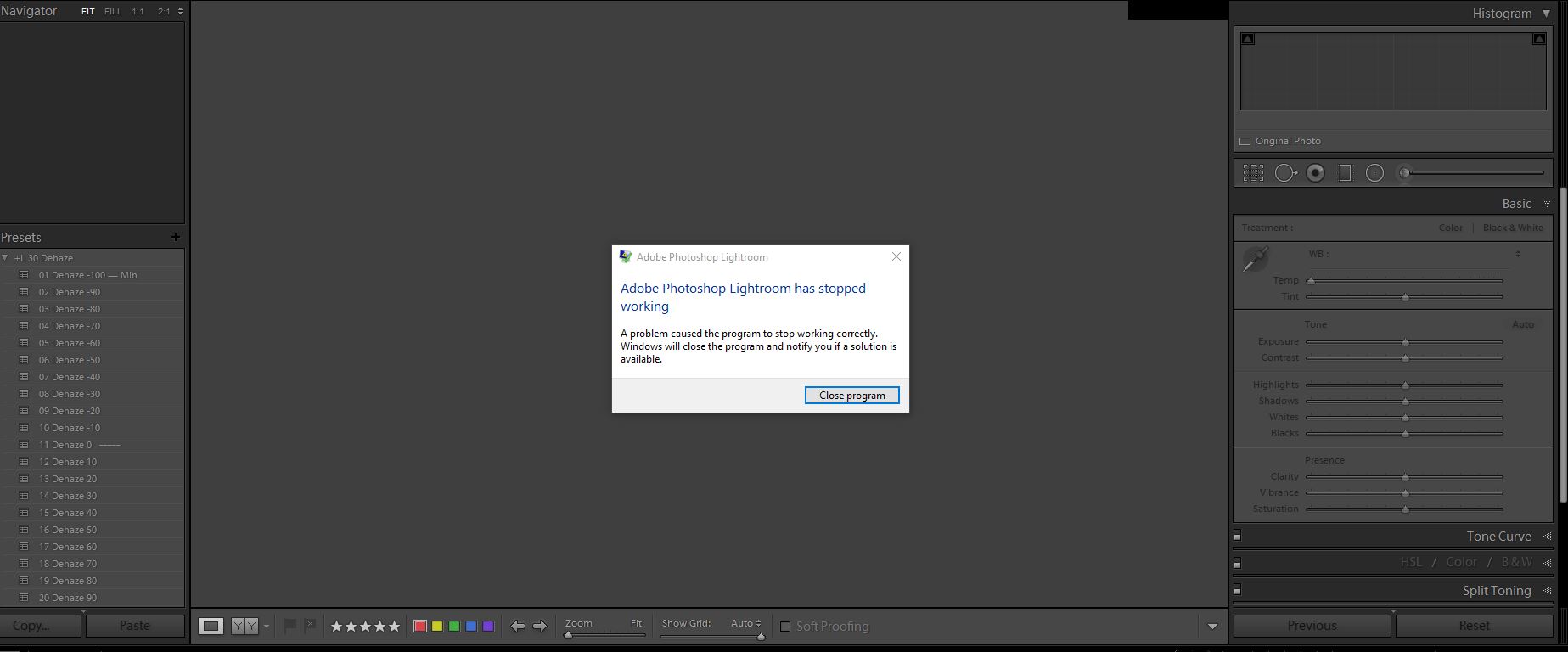The width and height of the screenshot is (1568, 652).
Task: Set the five star rating
Action: pos(394,627)
